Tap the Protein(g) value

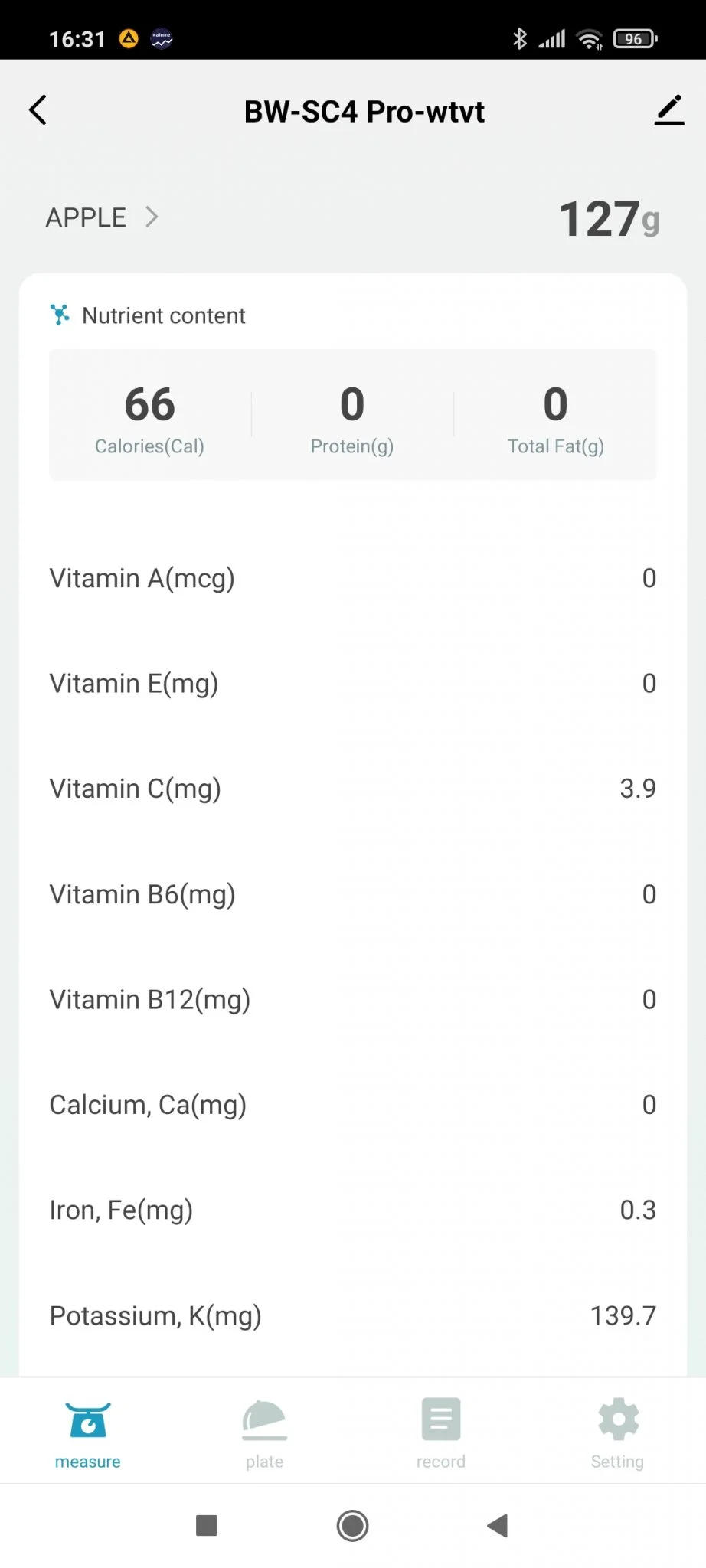click(352, 404)
